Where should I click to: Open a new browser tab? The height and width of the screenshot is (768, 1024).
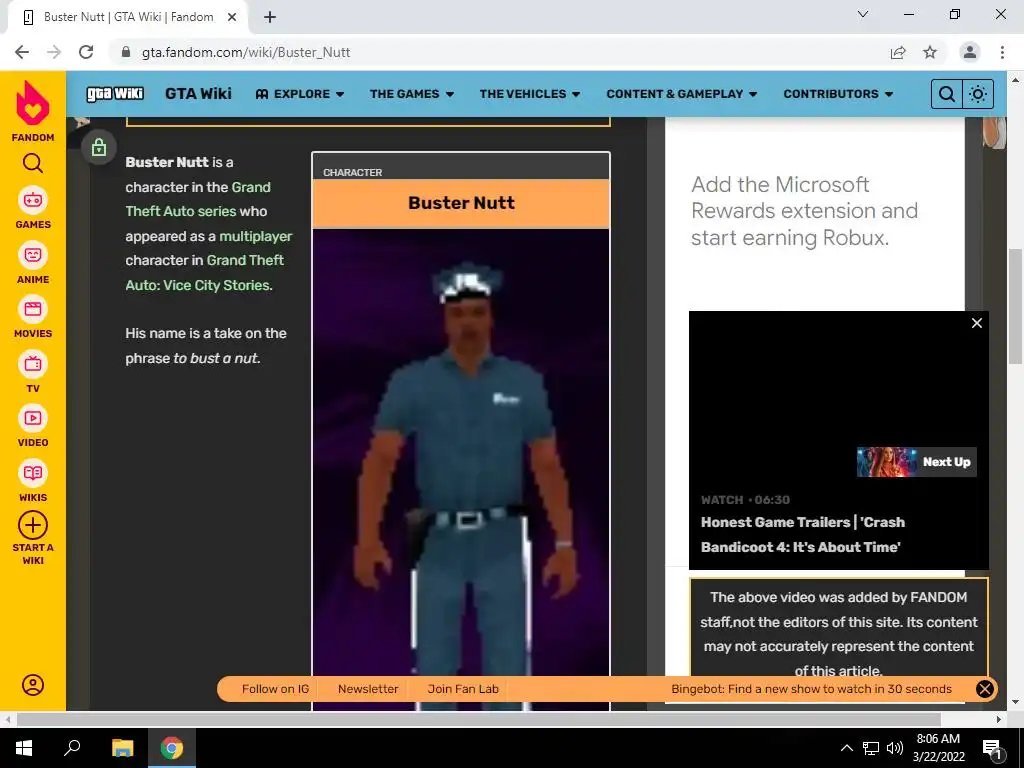tap(270, 17)
